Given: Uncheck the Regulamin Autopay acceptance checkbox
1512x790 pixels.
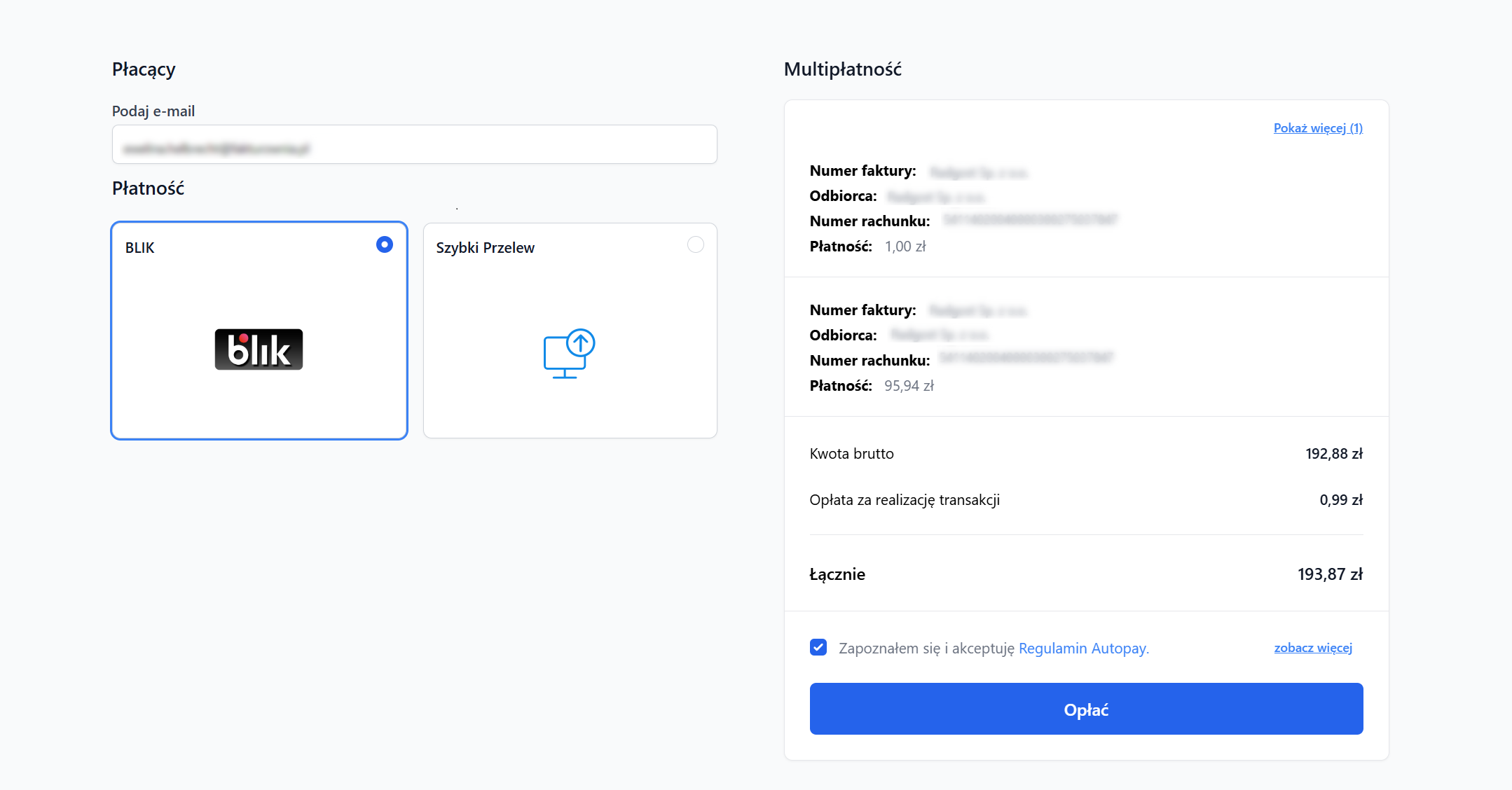Looking at the screenshot, I should click(818, 647).
